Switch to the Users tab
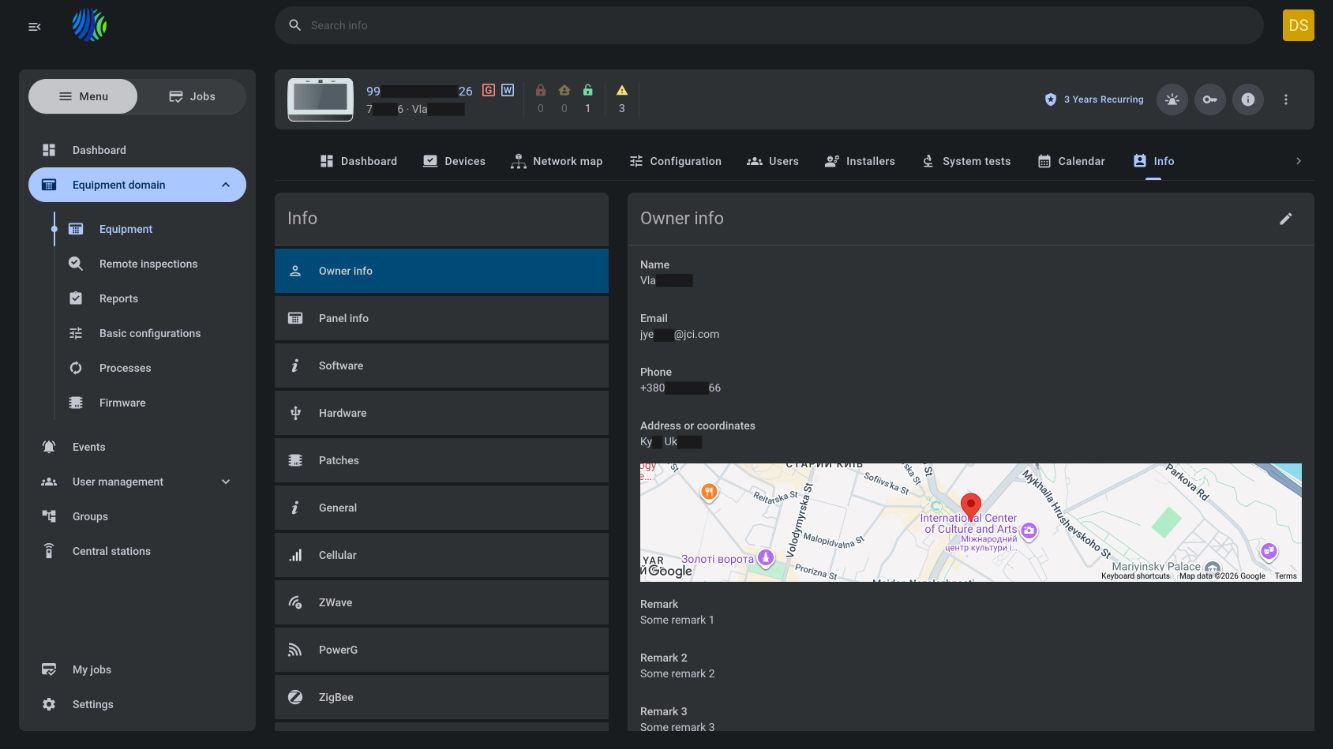1333x749 pixels. [x=772, y=161]
